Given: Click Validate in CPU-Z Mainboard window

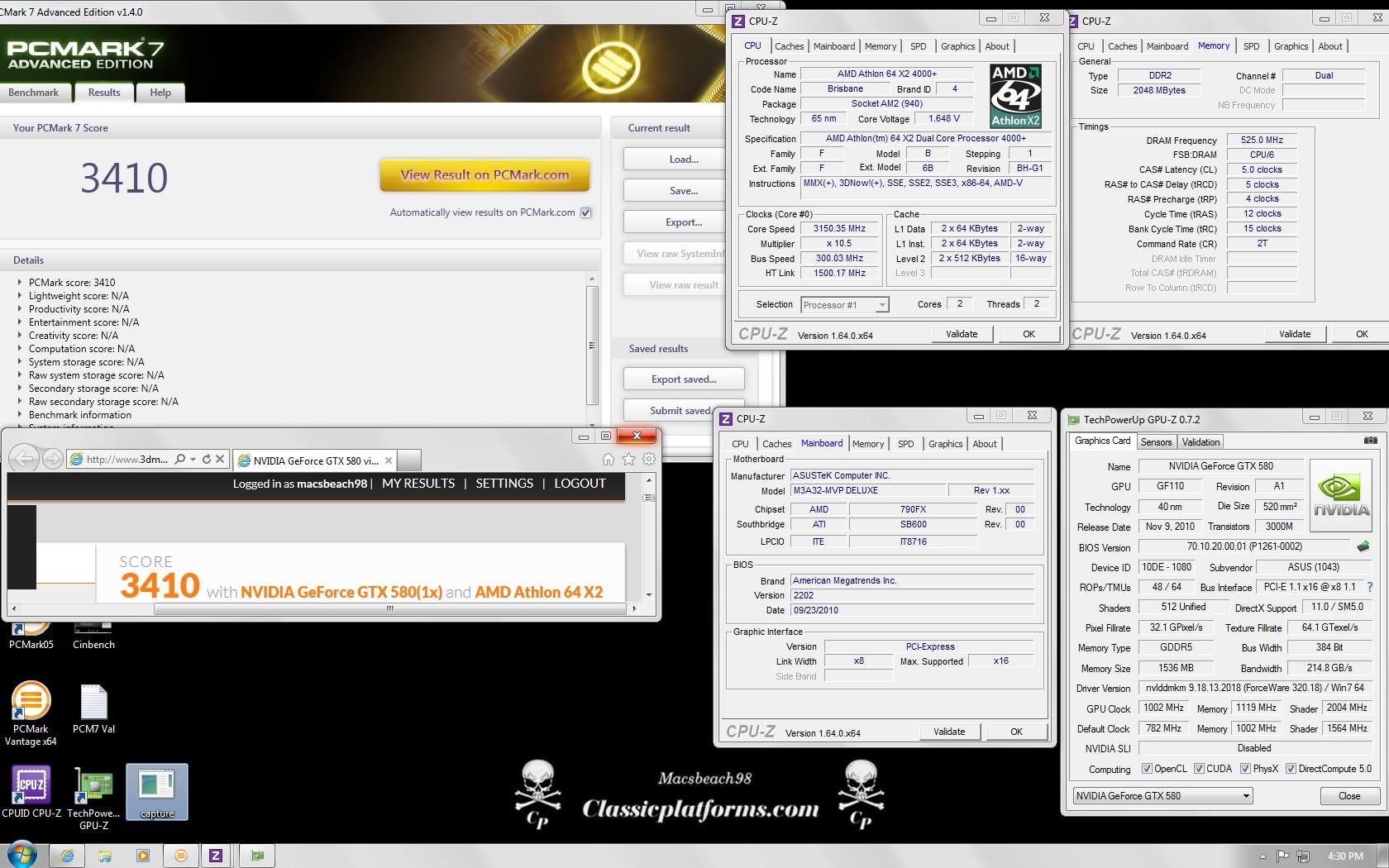Looking at the screenshot, I should point(949,732).
